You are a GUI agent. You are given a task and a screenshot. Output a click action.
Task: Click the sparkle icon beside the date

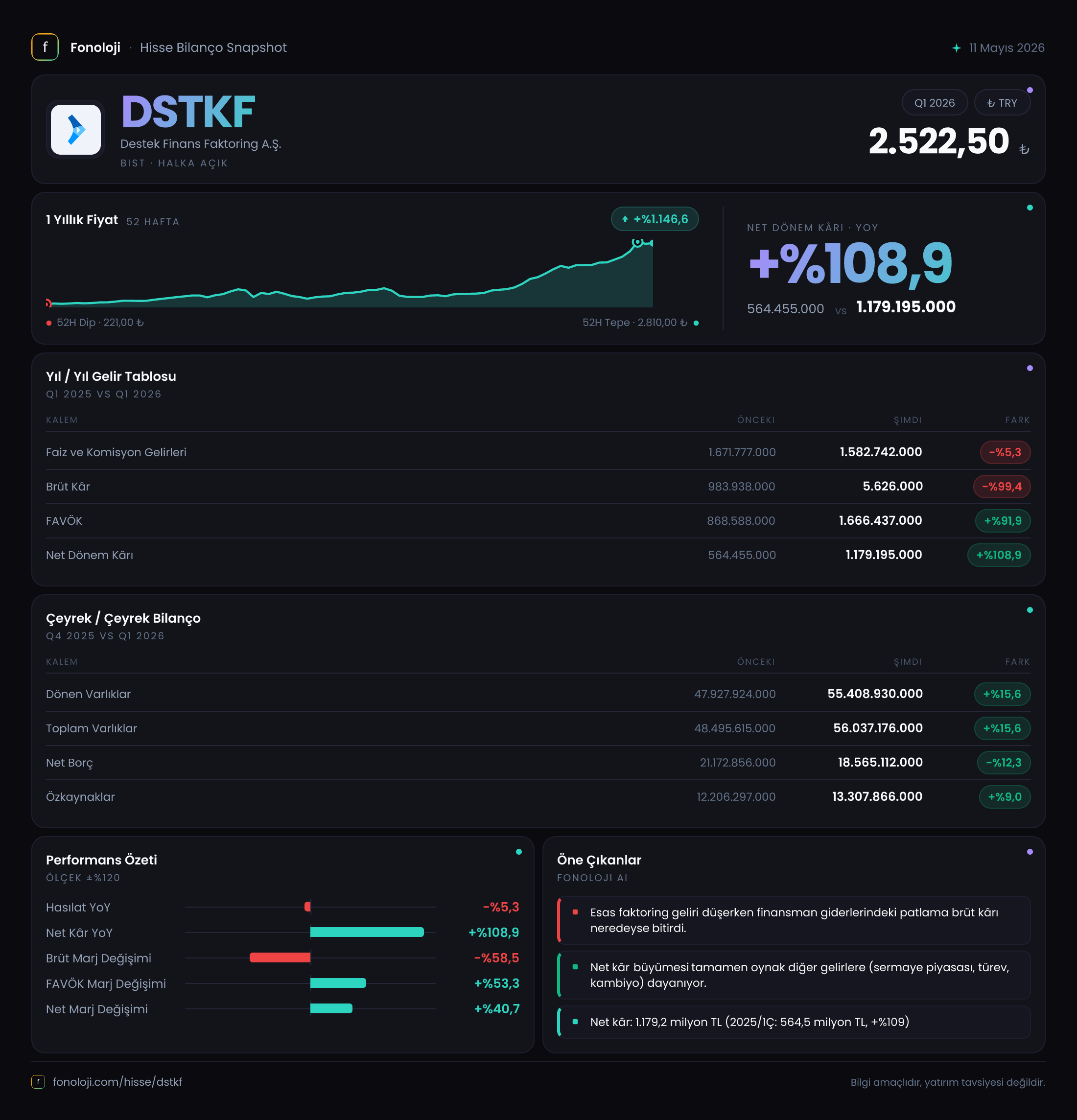pos(957,48)
